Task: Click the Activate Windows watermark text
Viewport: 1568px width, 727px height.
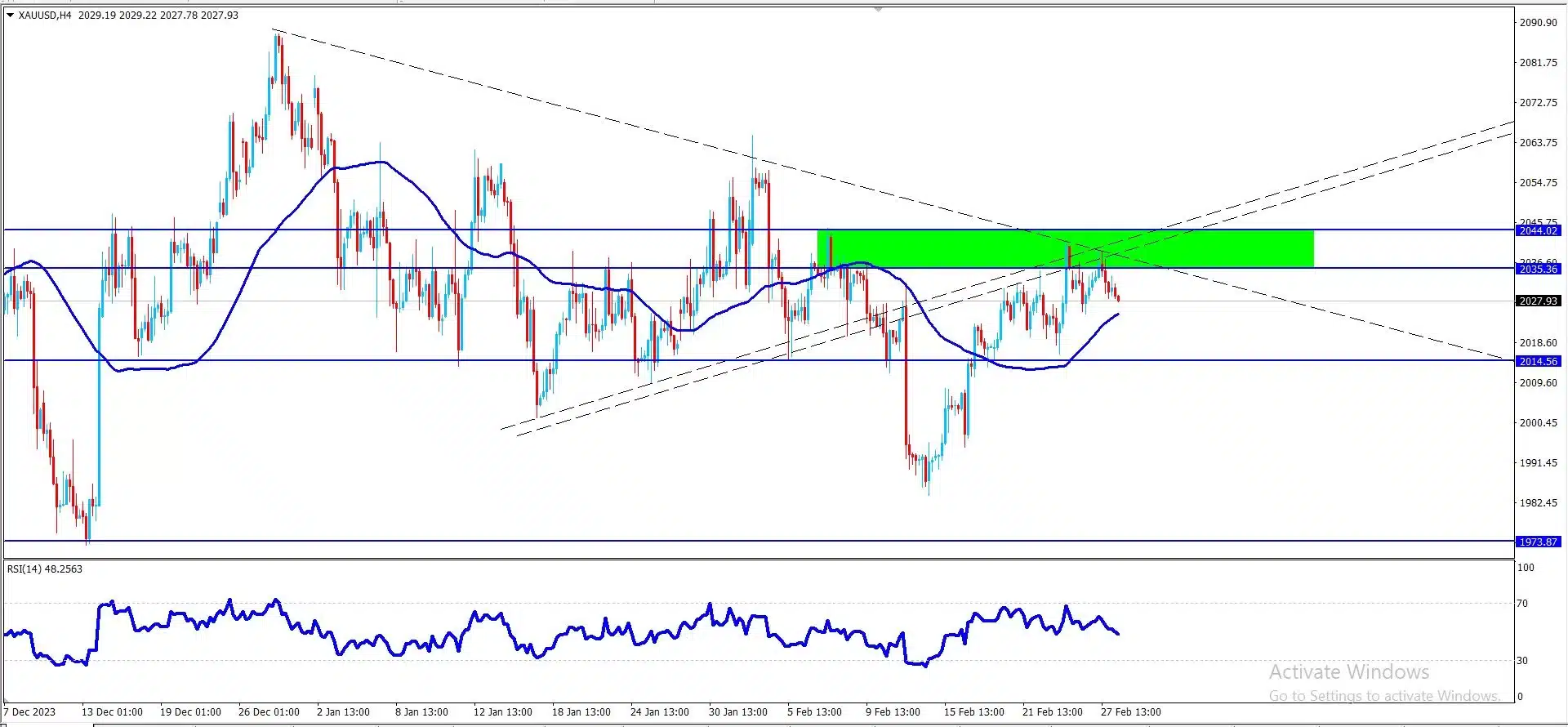Action: (1349, 672)
